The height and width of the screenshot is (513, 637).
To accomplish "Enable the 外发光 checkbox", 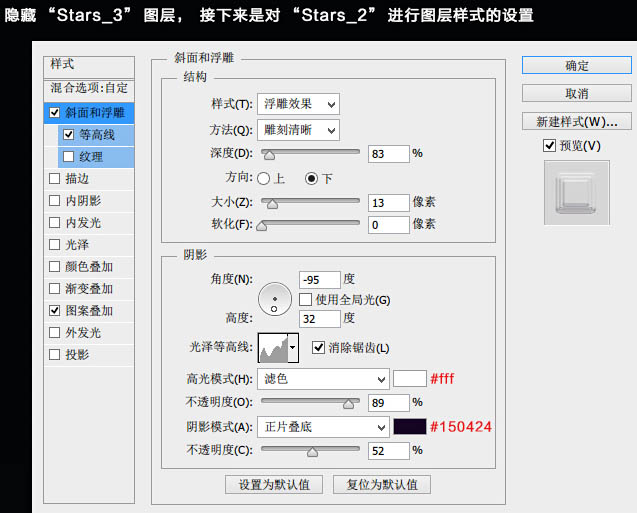I will click(x=54, y=333).
